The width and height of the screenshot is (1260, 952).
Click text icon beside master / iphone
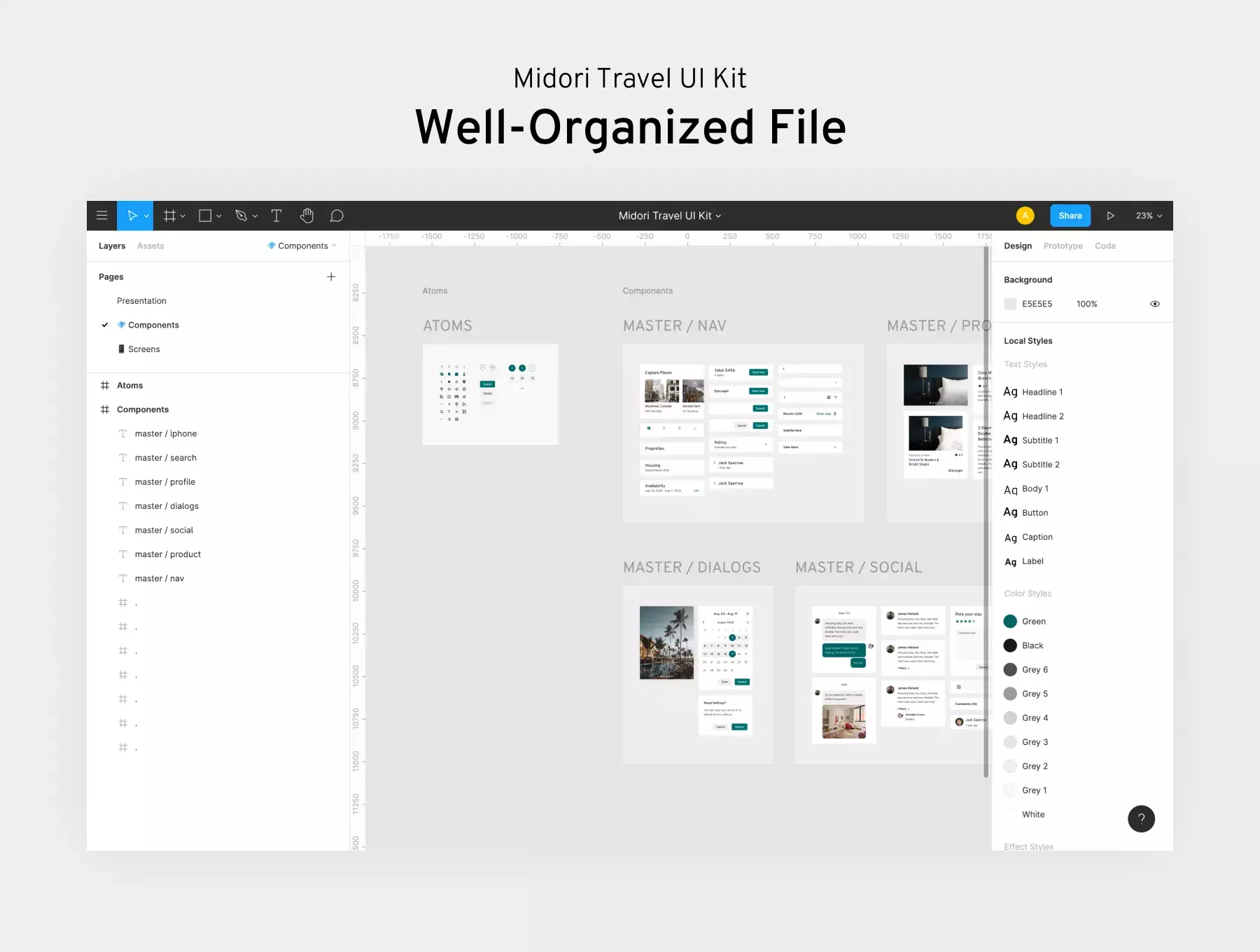click(123, 433)
